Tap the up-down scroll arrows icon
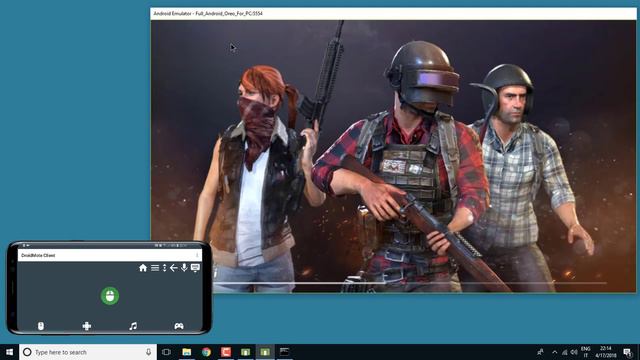The height and width of the screenshot is (360, 640). click(x=164, y=268)
